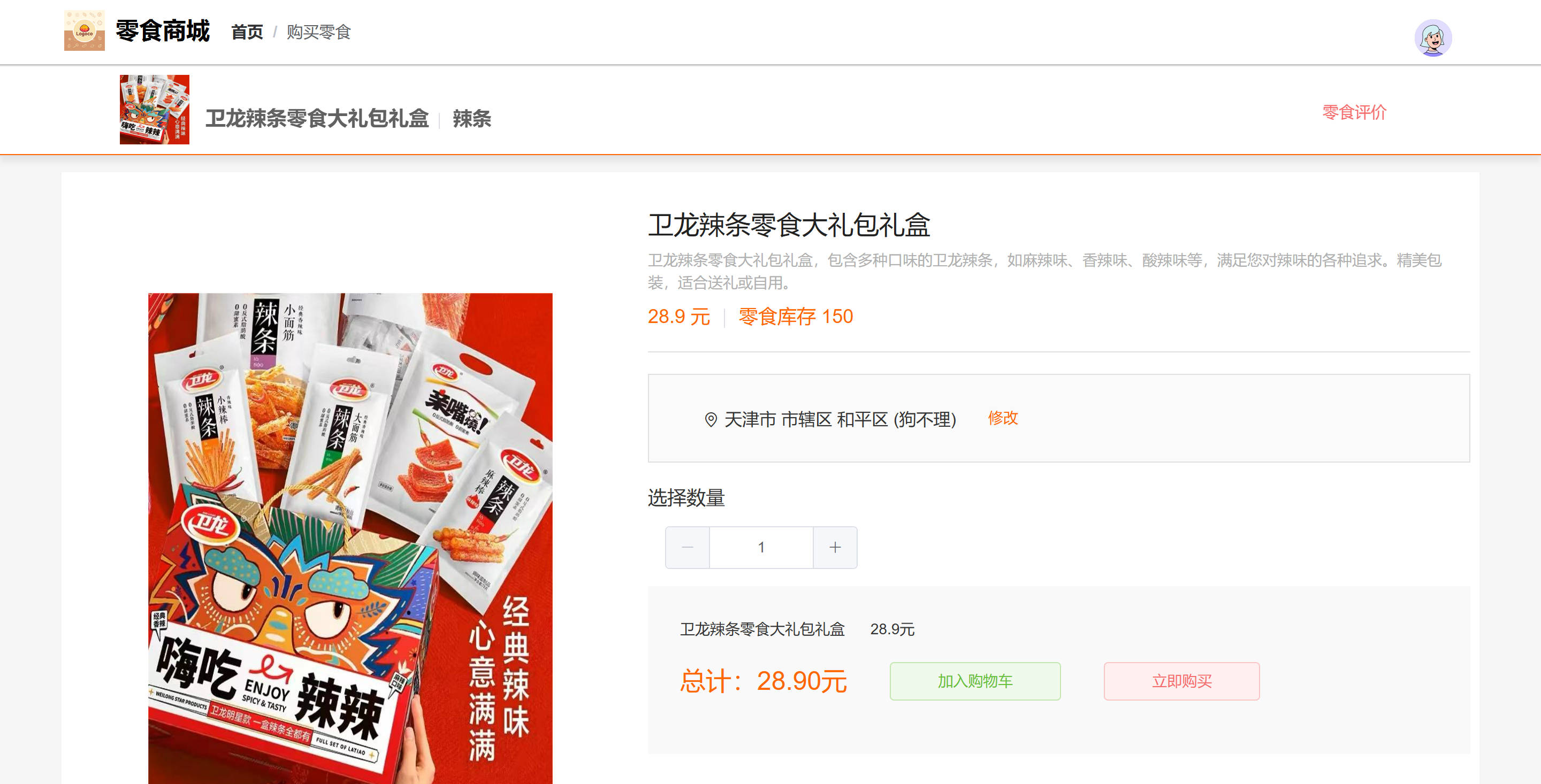The width and height of the screenshot is (1541, 784).
Task: Go to 首页 in the breadcrumb
Action: click(247, 32)
